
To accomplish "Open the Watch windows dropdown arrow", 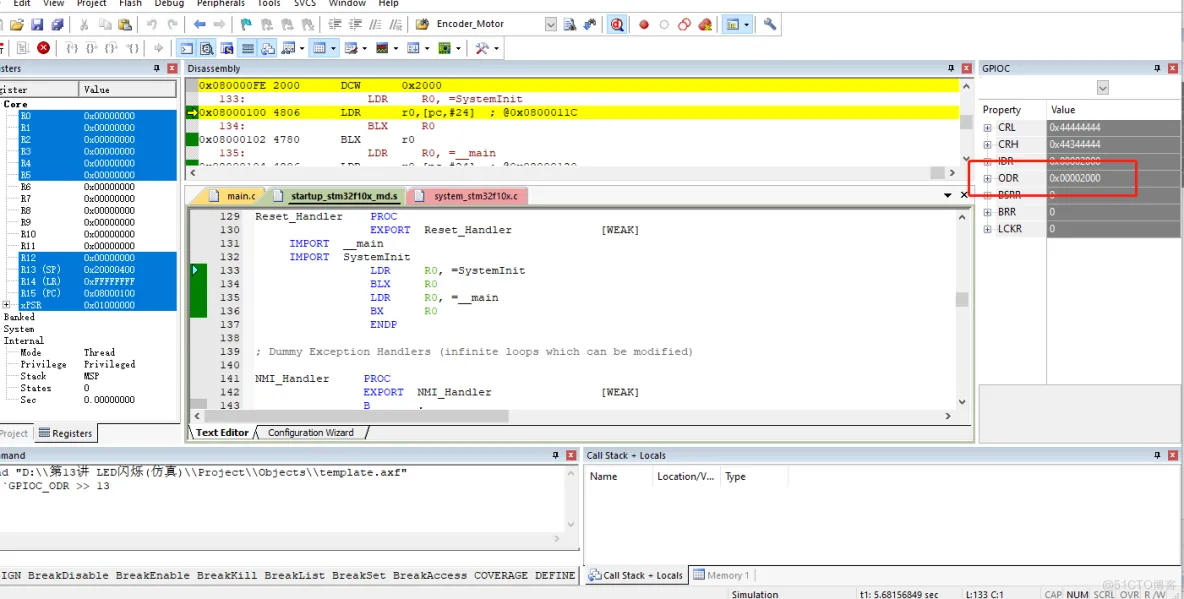I will coord(302,48).
